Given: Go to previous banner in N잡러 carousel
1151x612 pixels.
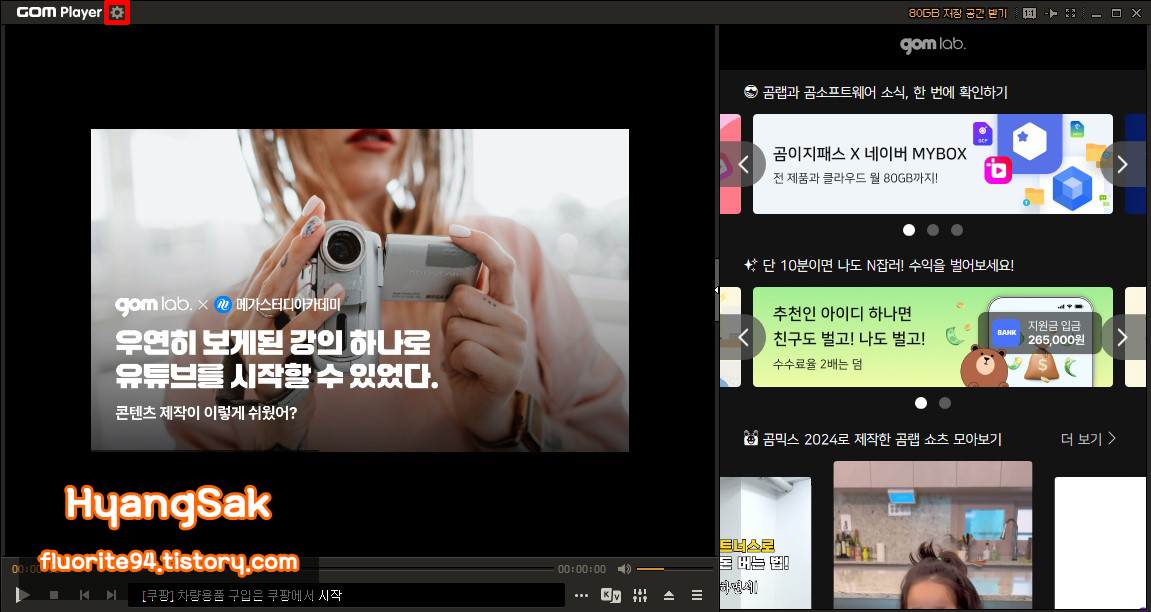Looking at the screenshot, I should pos(742,337).
